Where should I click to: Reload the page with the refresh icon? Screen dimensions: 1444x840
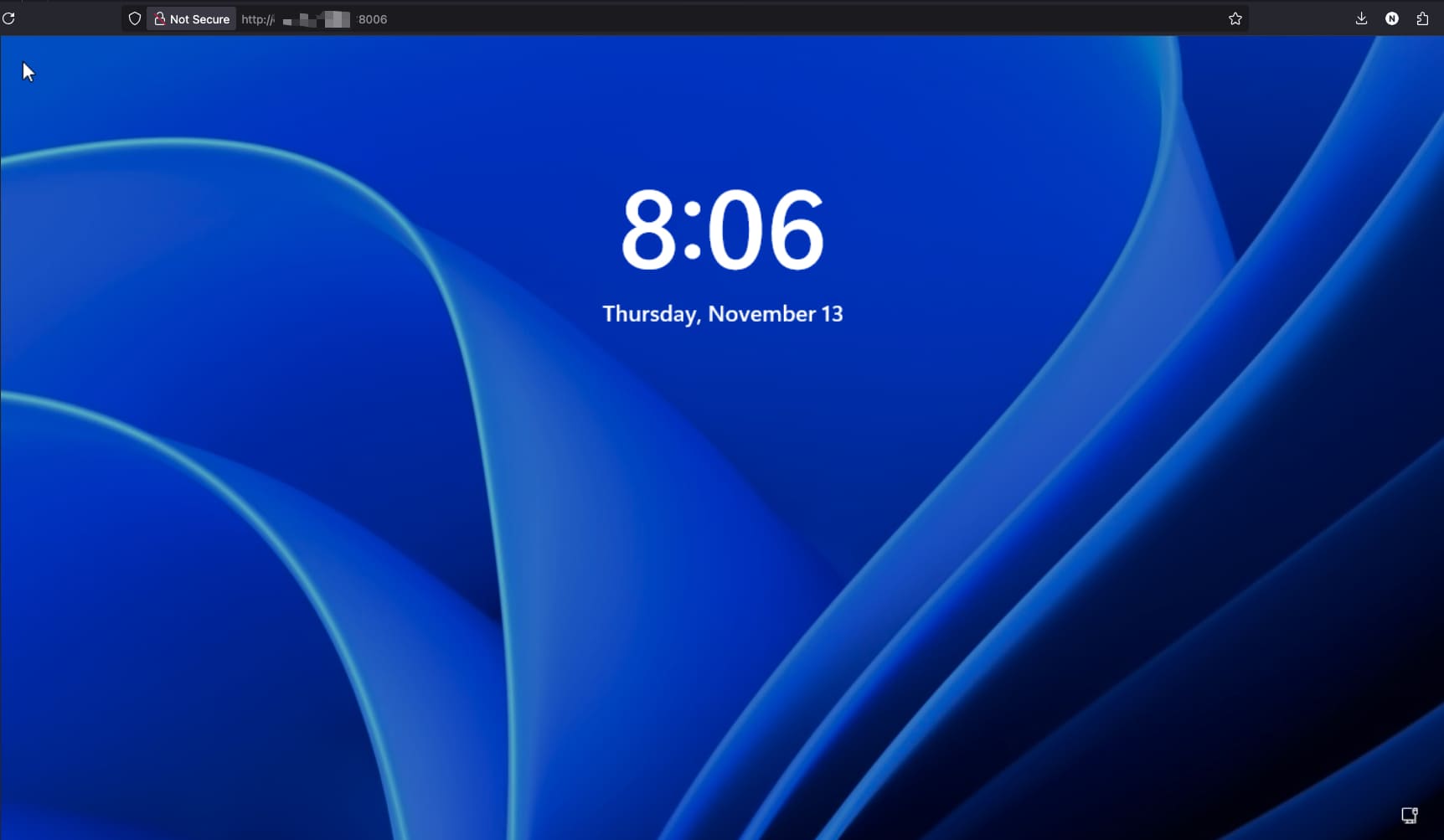click(9, 18)
